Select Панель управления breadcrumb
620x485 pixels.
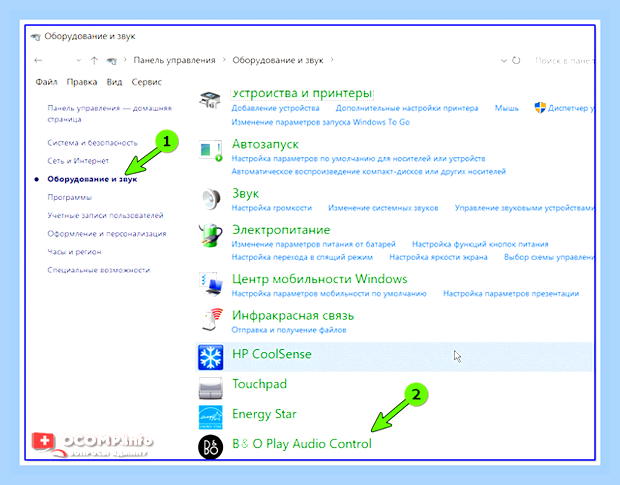[174, 60]
